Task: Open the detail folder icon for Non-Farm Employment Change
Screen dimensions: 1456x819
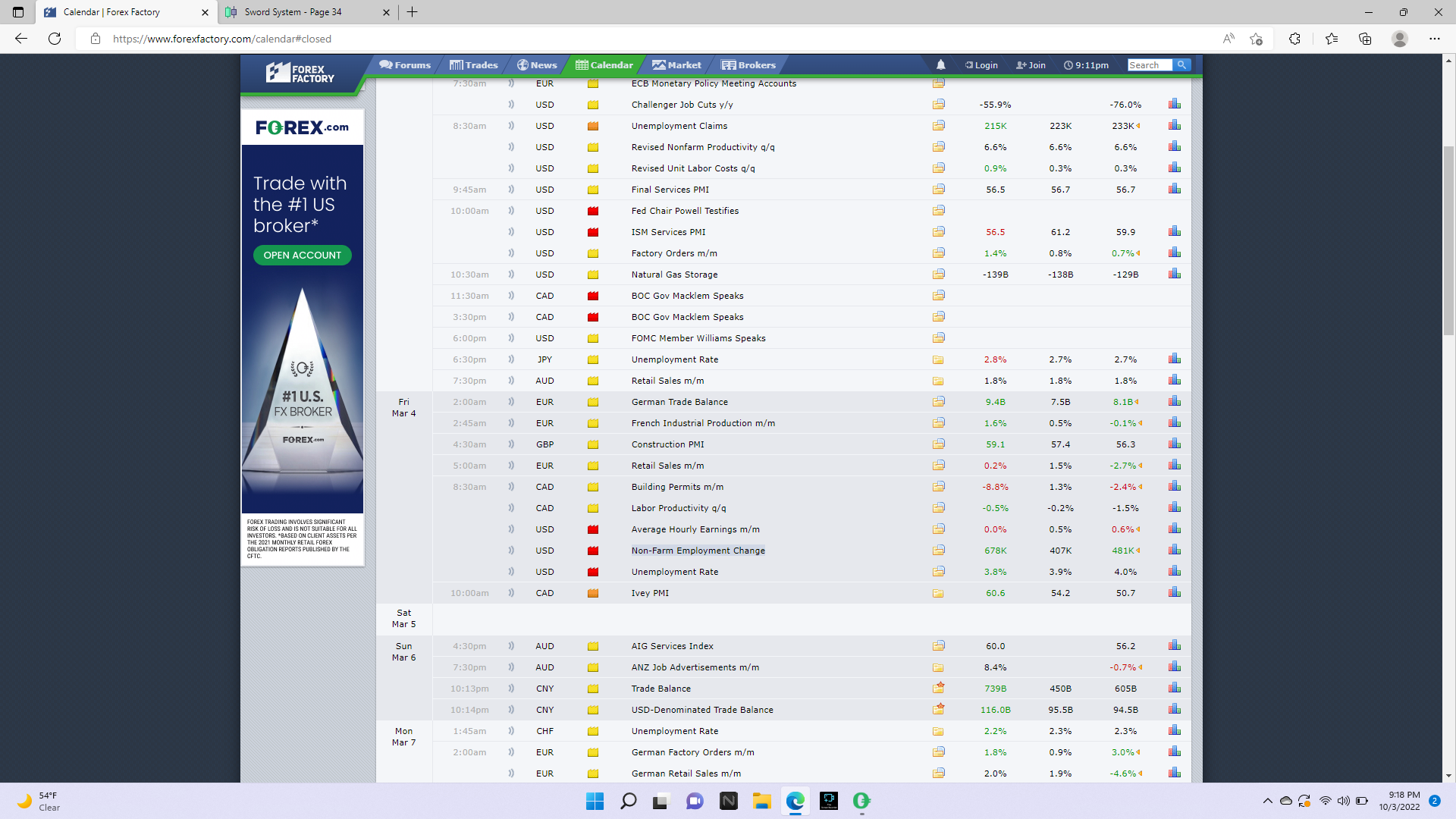Action: coord(938,551)
